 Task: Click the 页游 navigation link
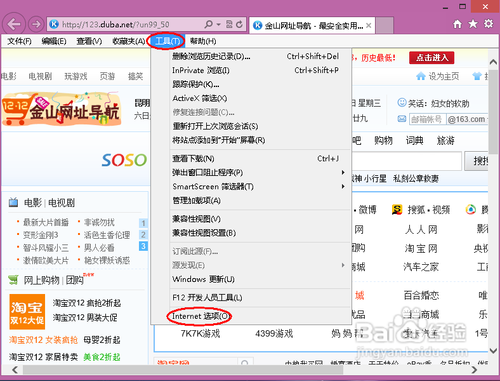point(107,76)
